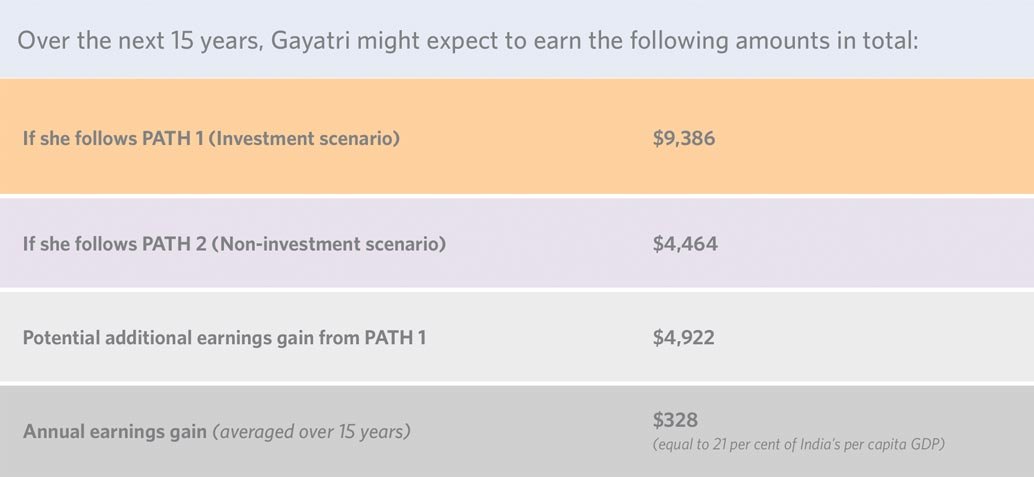Click the $328 annual gain figure
Viewport: 1034px width, 477px height.
[675, 420]
